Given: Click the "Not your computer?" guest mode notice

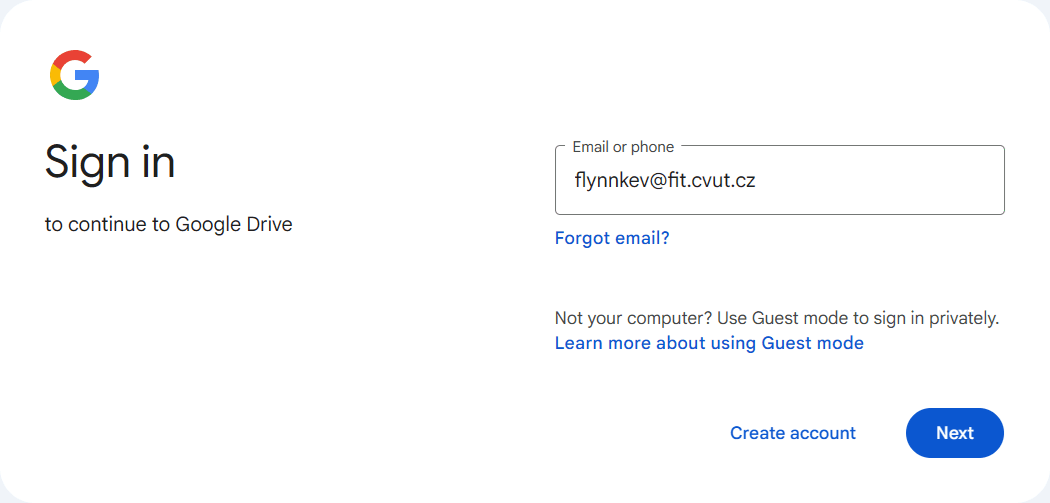Looking at the screenshot, I should (x=777, y=318).
